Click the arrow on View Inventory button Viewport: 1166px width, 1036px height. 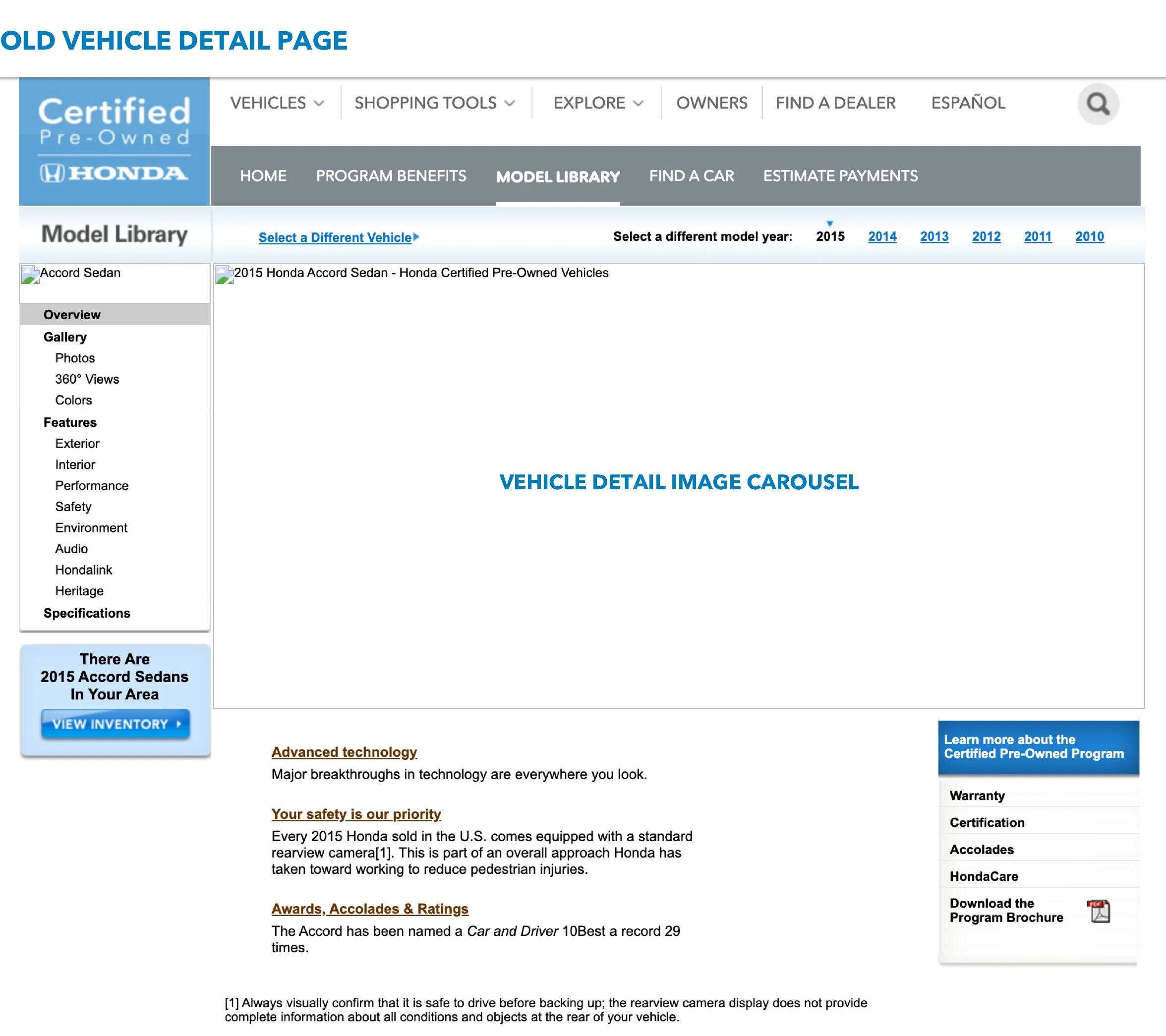pos(178,724)
